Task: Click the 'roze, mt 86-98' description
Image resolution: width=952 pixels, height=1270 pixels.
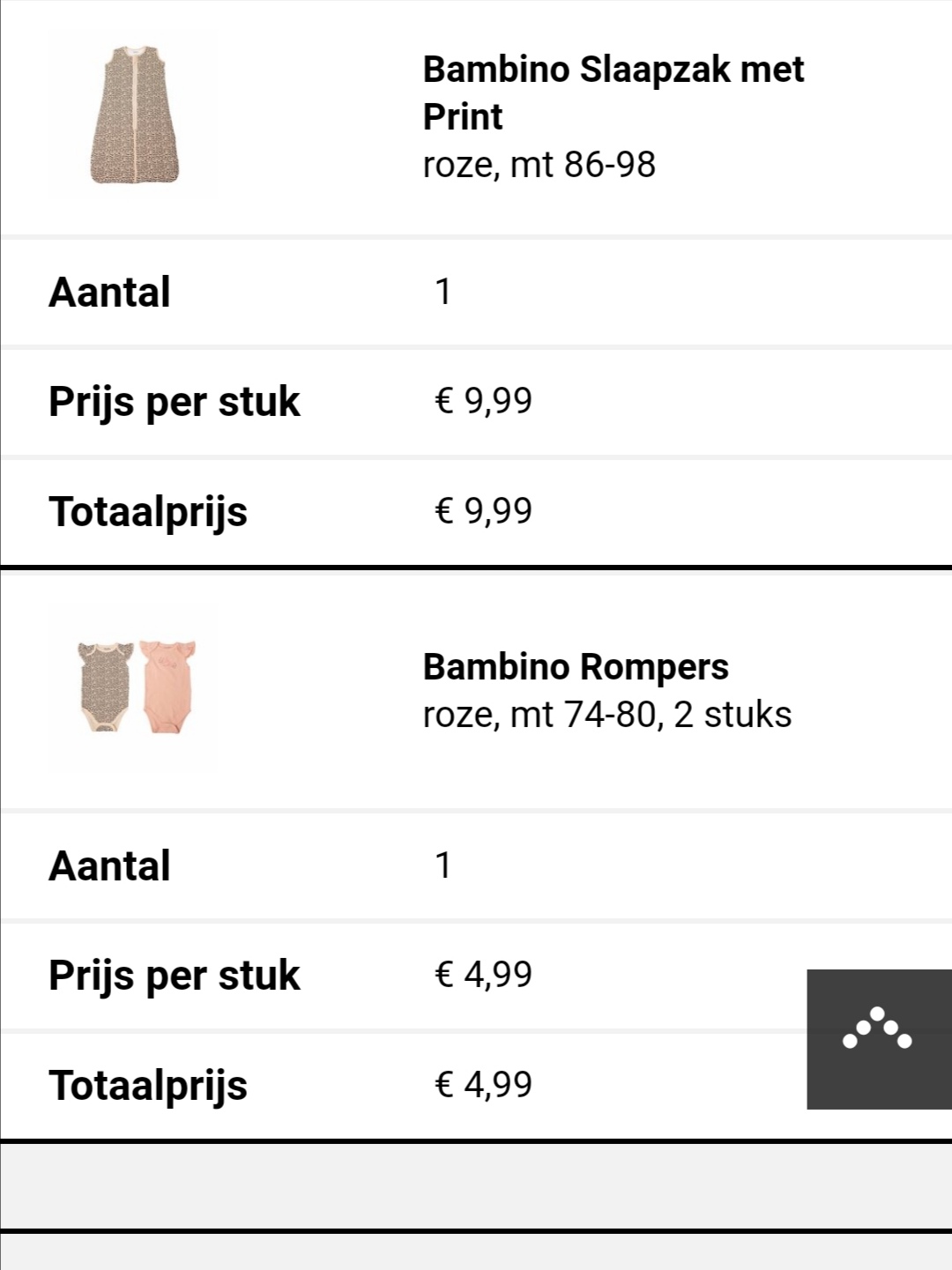Action: [x=539, y=165]
